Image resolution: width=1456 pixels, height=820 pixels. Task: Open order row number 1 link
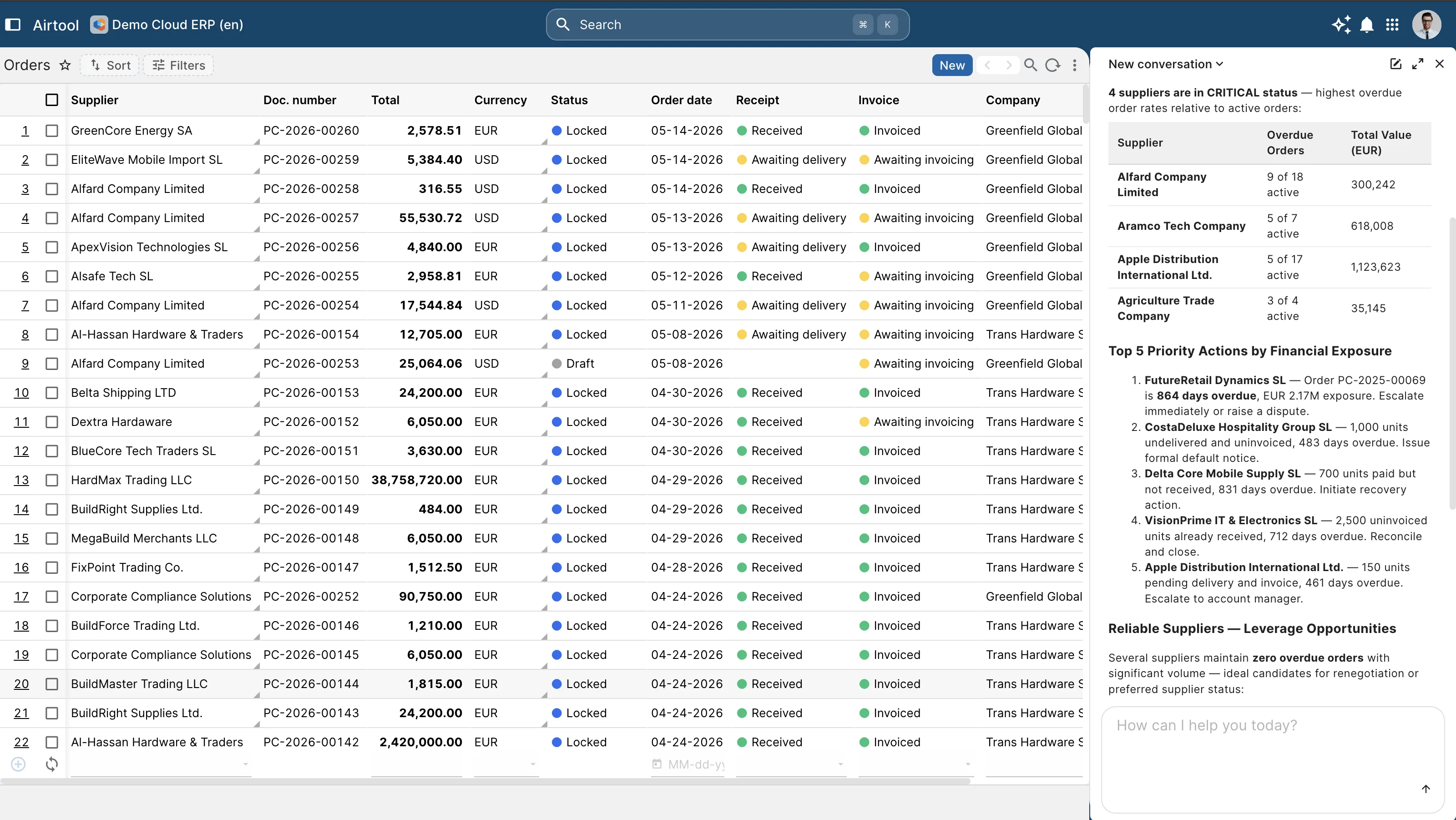click(25, 131)
